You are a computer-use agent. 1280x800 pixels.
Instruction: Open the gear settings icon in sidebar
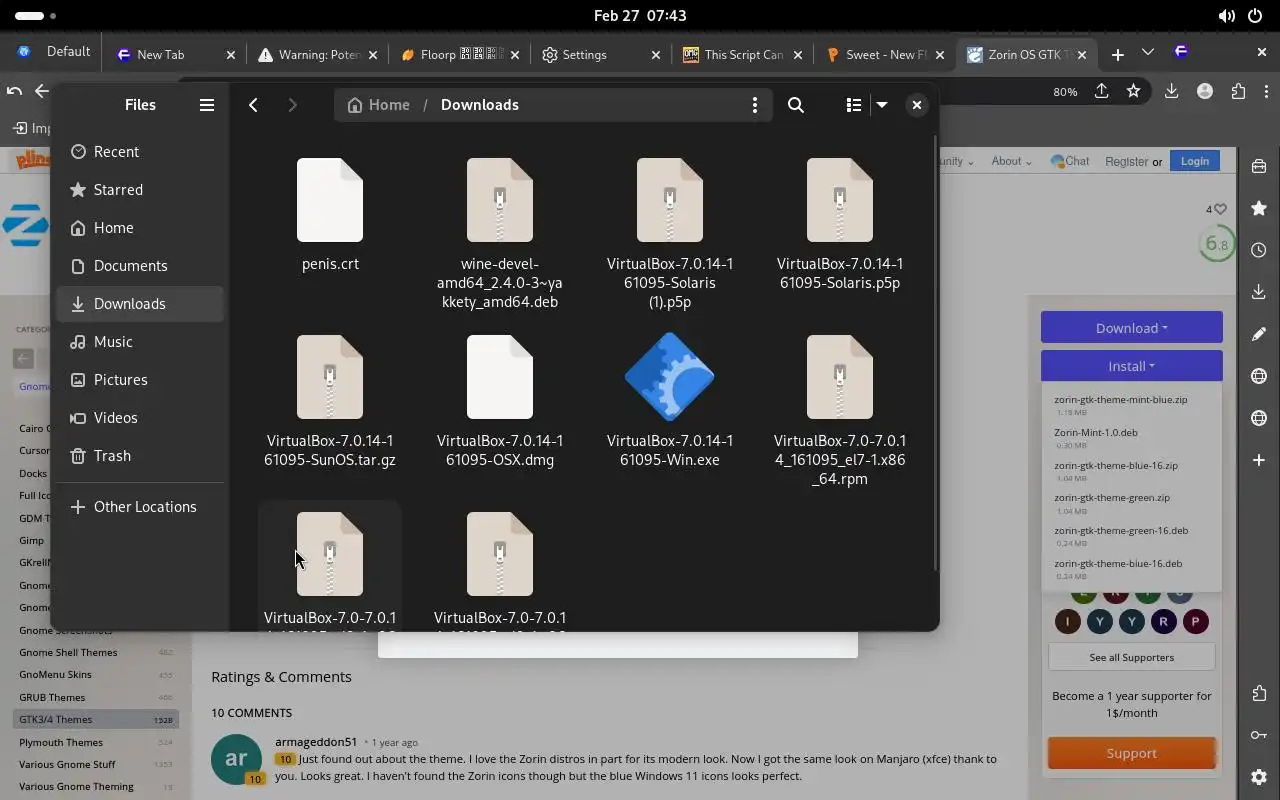pyautogui.click(x=1259, y=777)
